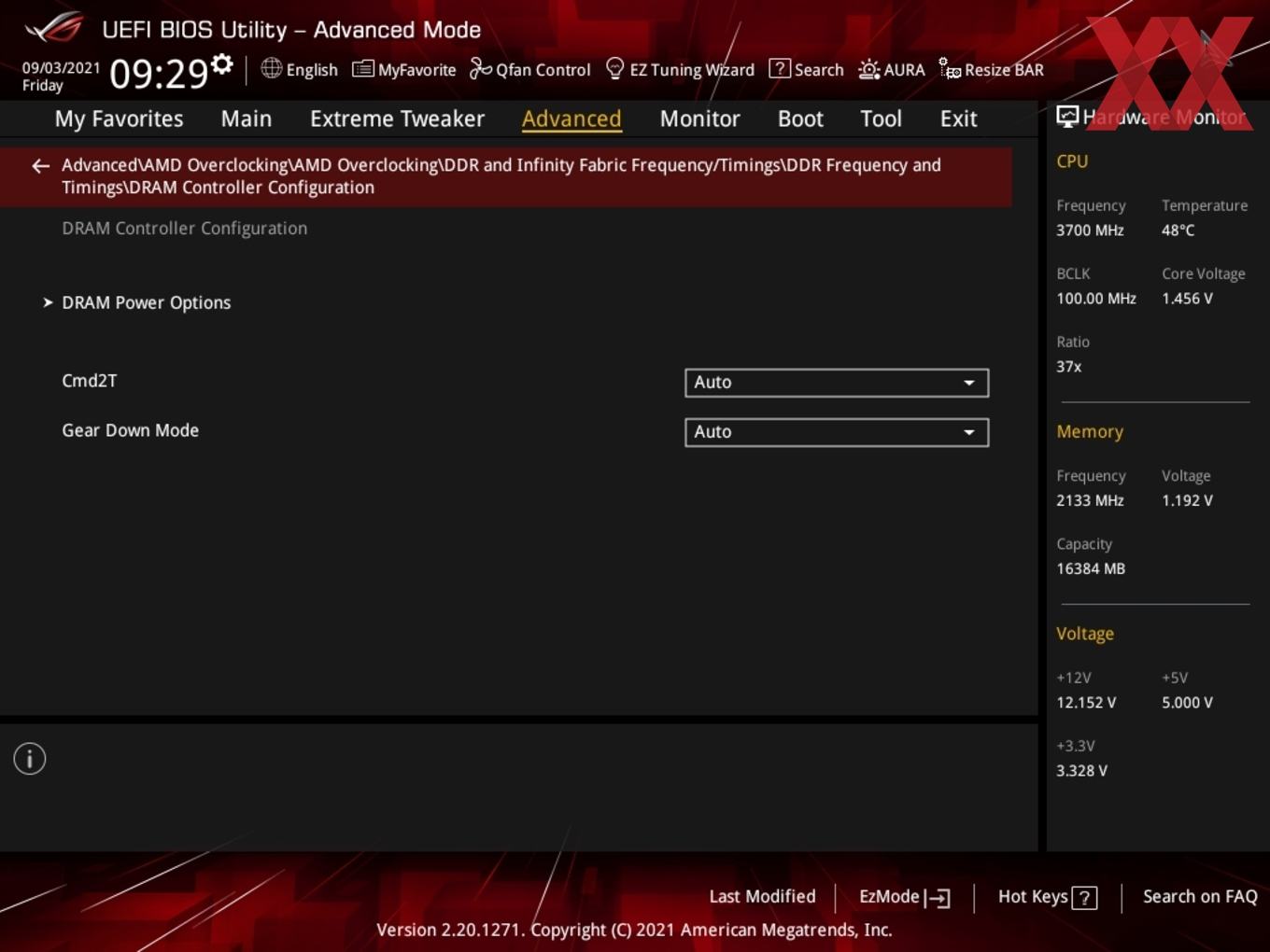Change language via English label
Viewport: 1270px width, 952px height.
312,70
